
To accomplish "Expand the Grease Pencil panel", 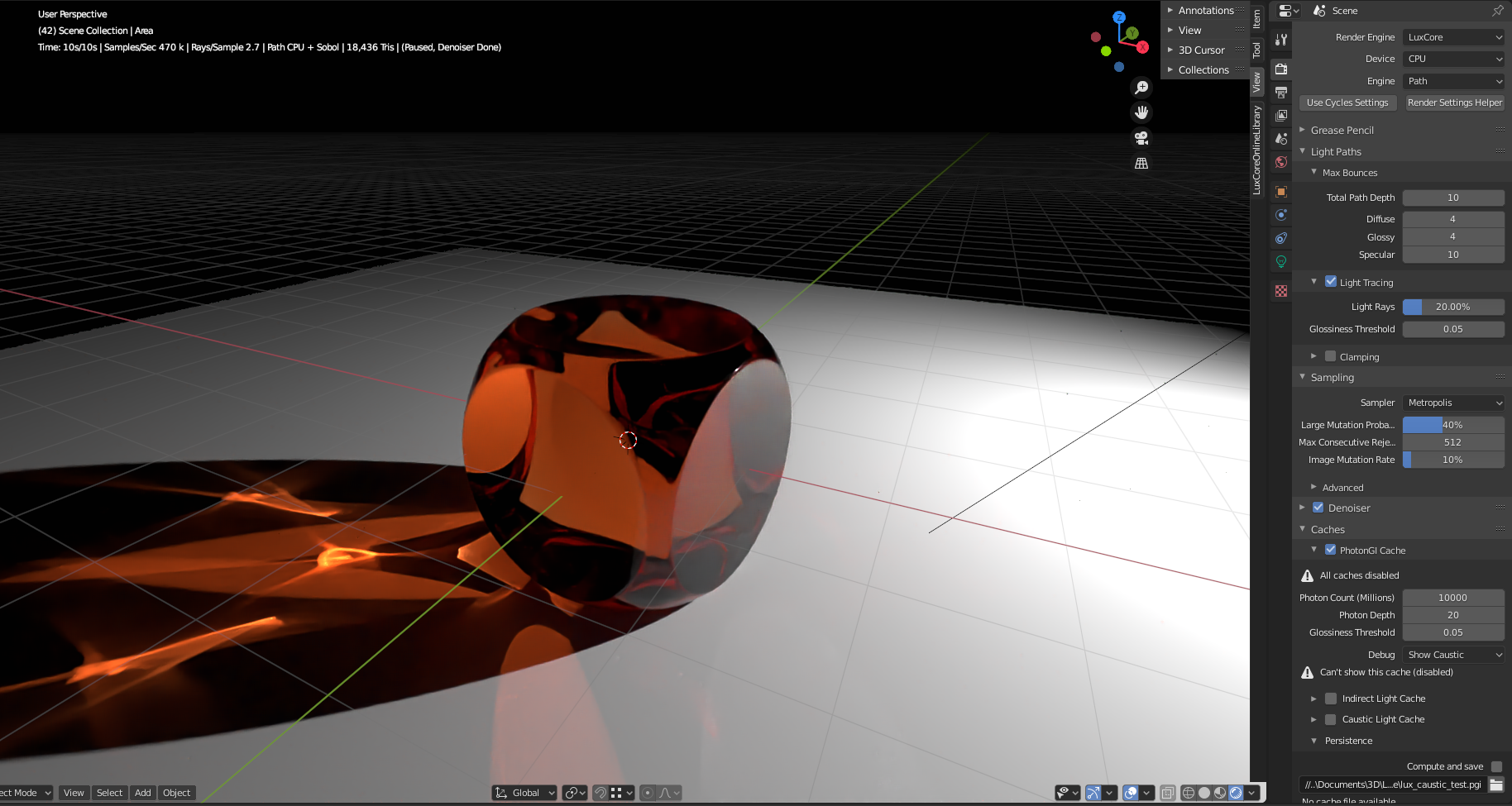I will click(1342, 130).
